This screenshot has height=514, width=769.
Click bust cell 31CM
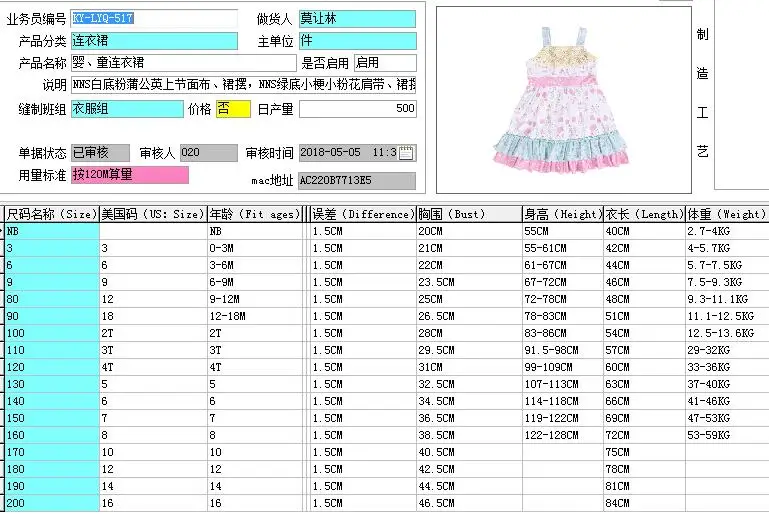click(469, 367)
